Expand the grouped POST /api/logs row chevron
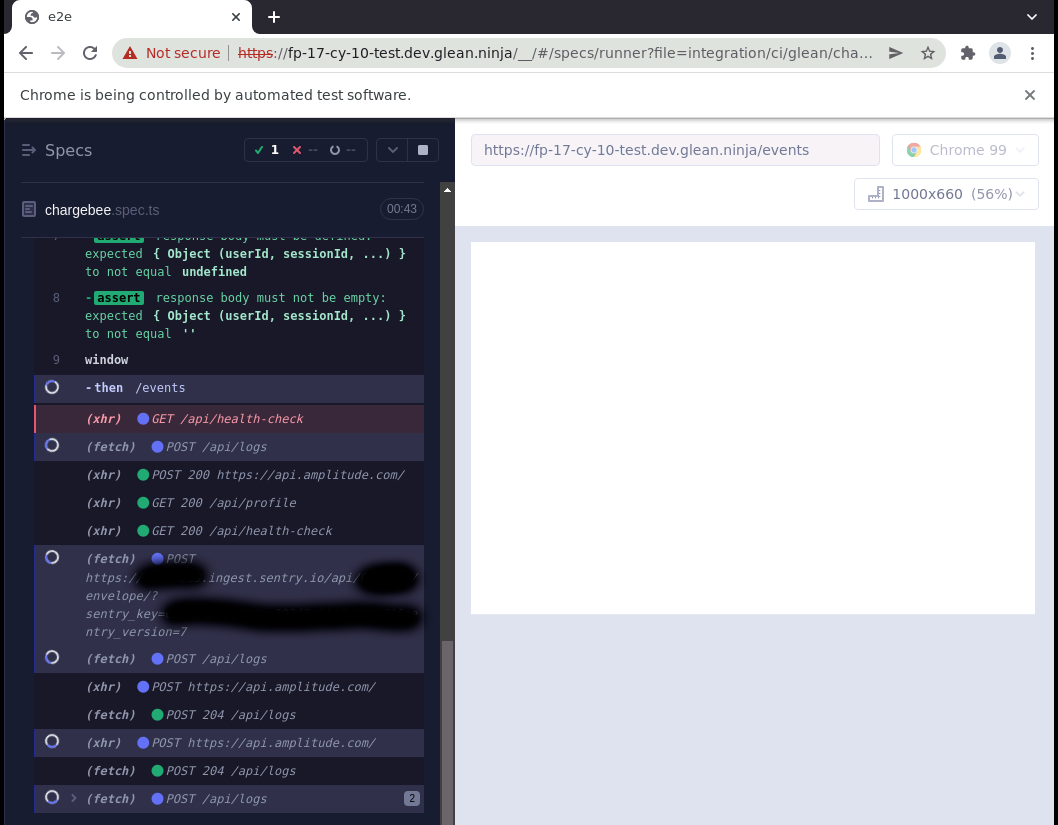The height and width of the screenshot is (825, 1058). point(74,798)
